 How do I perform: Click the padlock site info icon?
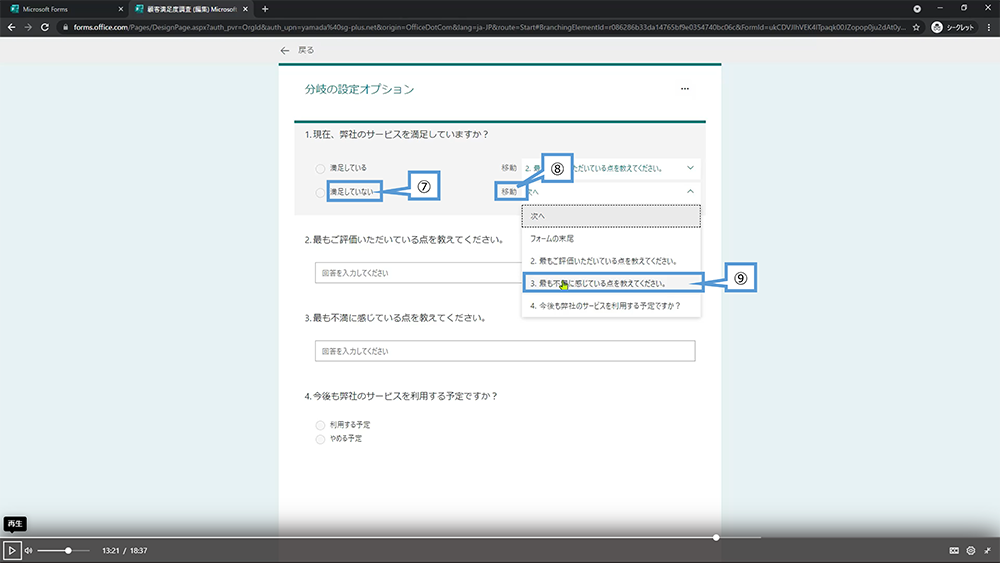coord(65,27)
